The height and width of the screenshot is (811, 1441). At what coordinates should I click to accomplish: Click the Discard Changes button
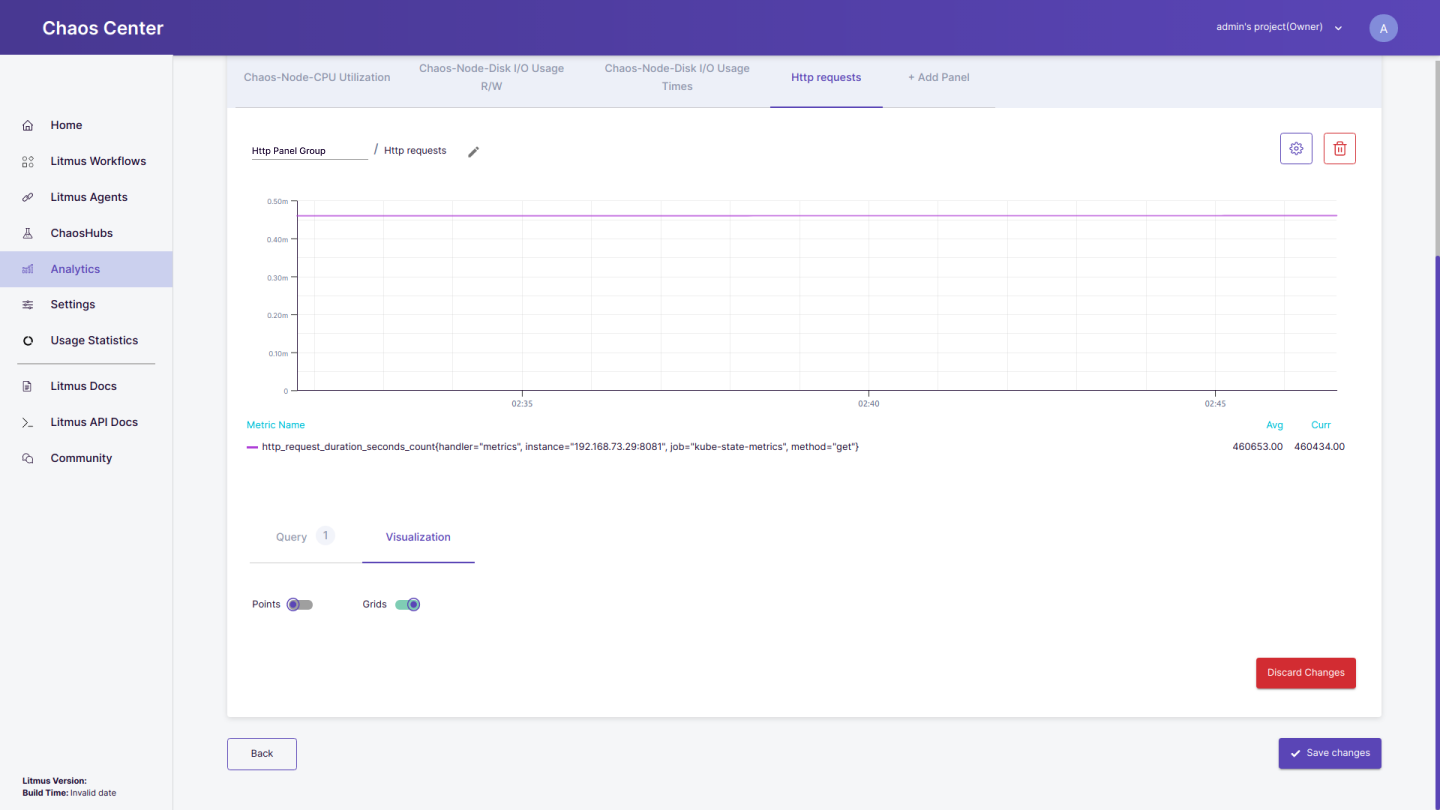click(1305, 673)
